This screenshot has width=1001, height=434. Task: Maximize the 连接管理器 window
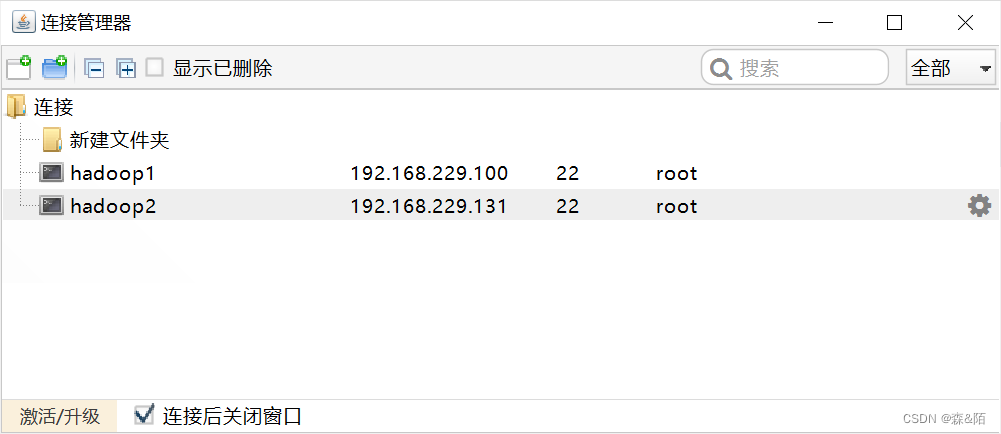click(894, 22)
